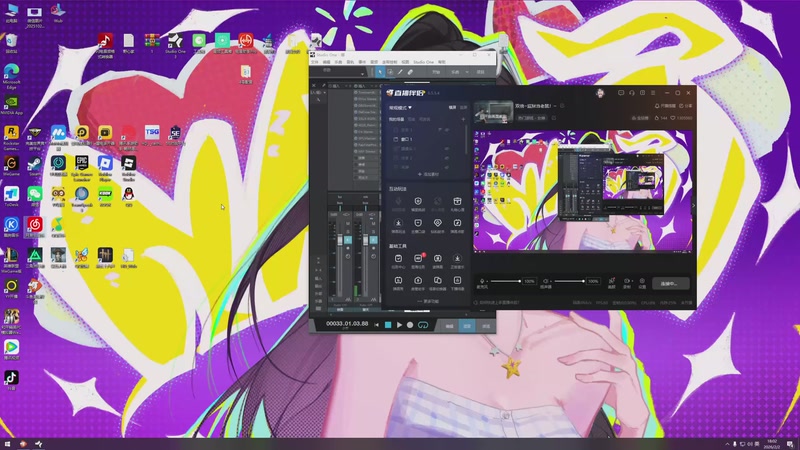This screenshot has height=450, width=800.
Task: Open the NVIDIA App desktop shortcut
Action: [11, 106]
